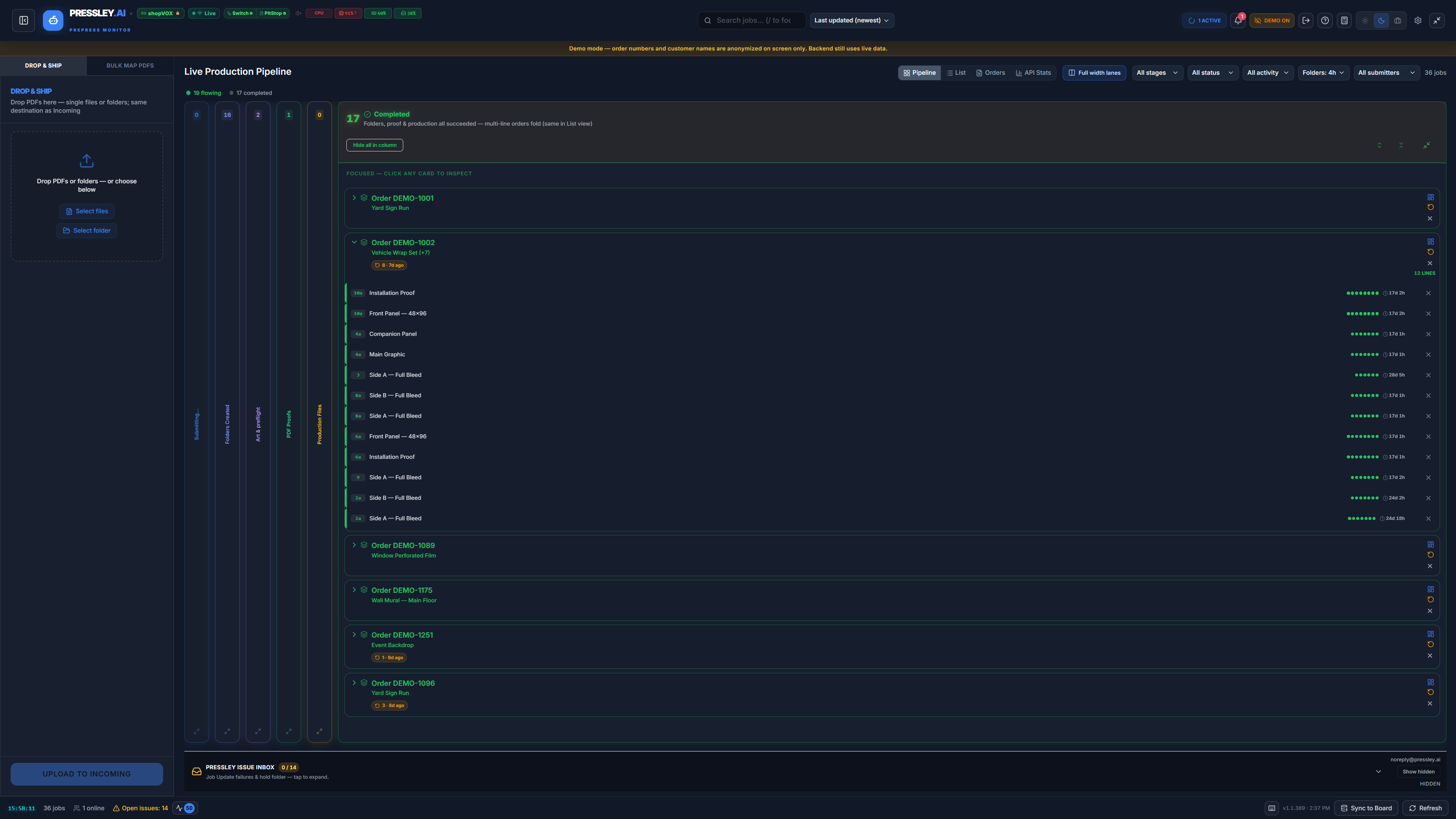Click the activity pulse icon in status bar
The image size is (1456, 819).
coord(180,808)
